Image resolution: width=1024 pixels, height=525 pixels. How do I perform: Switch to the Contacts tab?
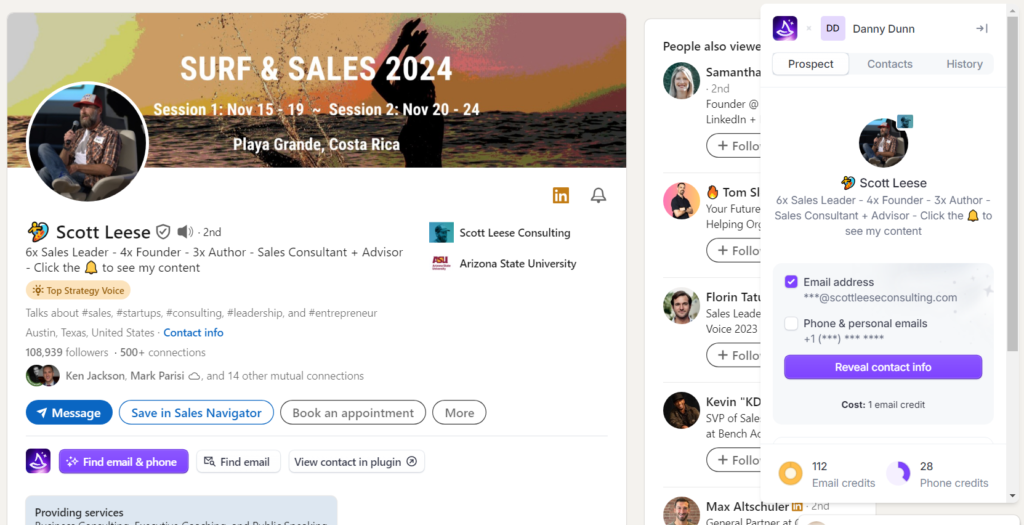pos(889,64)
